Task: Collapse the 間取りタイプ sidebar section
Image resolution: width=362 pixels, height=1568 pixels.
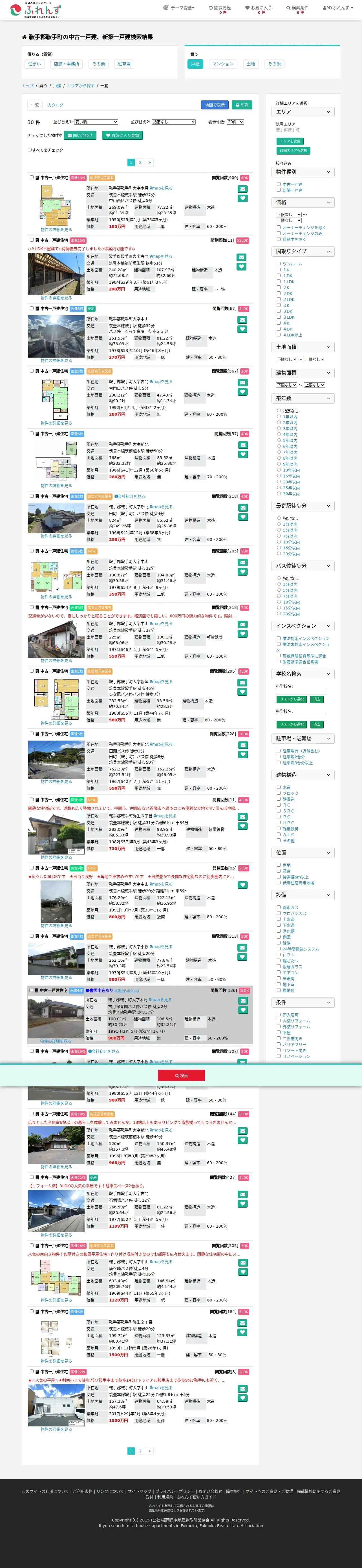Action: point(303,251)
